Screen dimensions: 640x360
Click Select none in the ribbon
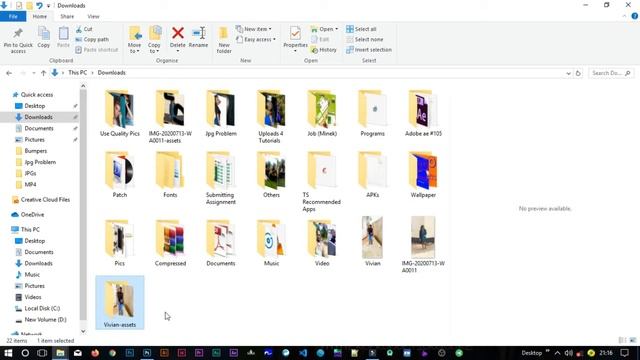364,40
